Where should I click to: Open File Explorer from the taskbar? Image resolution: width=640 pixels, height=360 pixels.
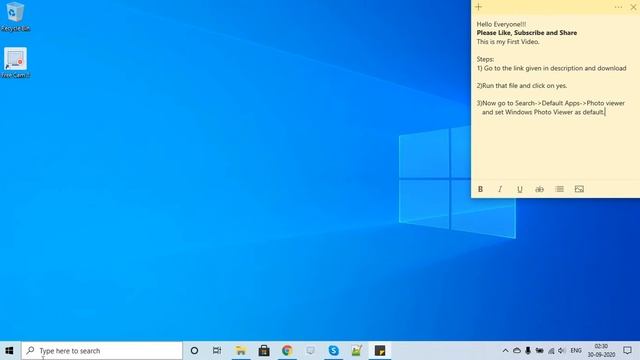240,351
